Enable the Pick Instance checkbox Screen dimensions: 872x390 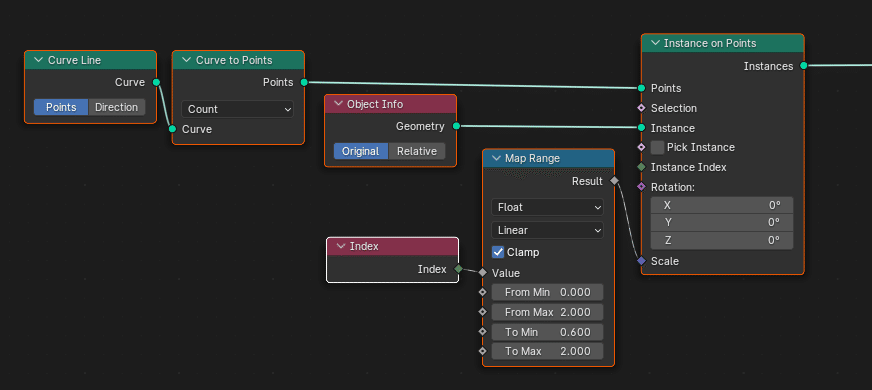[x=657, y=147]
